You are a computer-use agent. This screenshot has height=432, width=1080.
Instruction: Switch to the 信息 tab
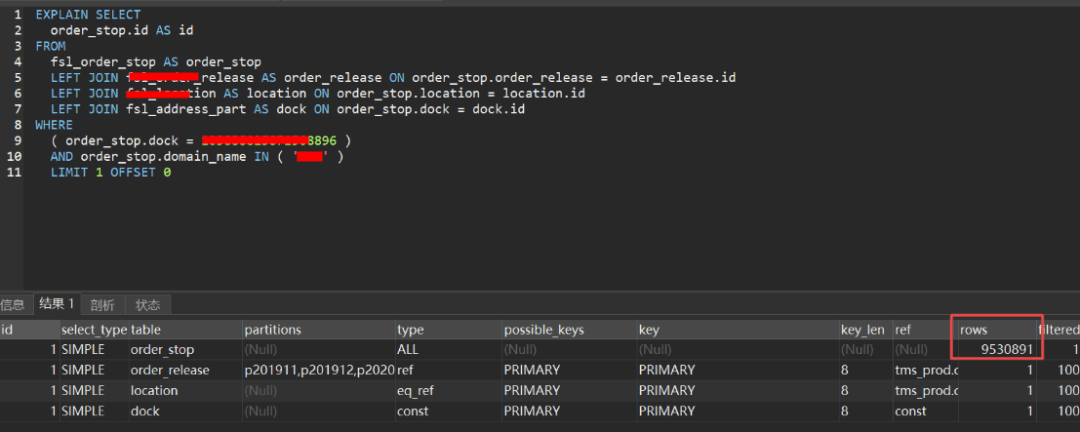[12, 305]
